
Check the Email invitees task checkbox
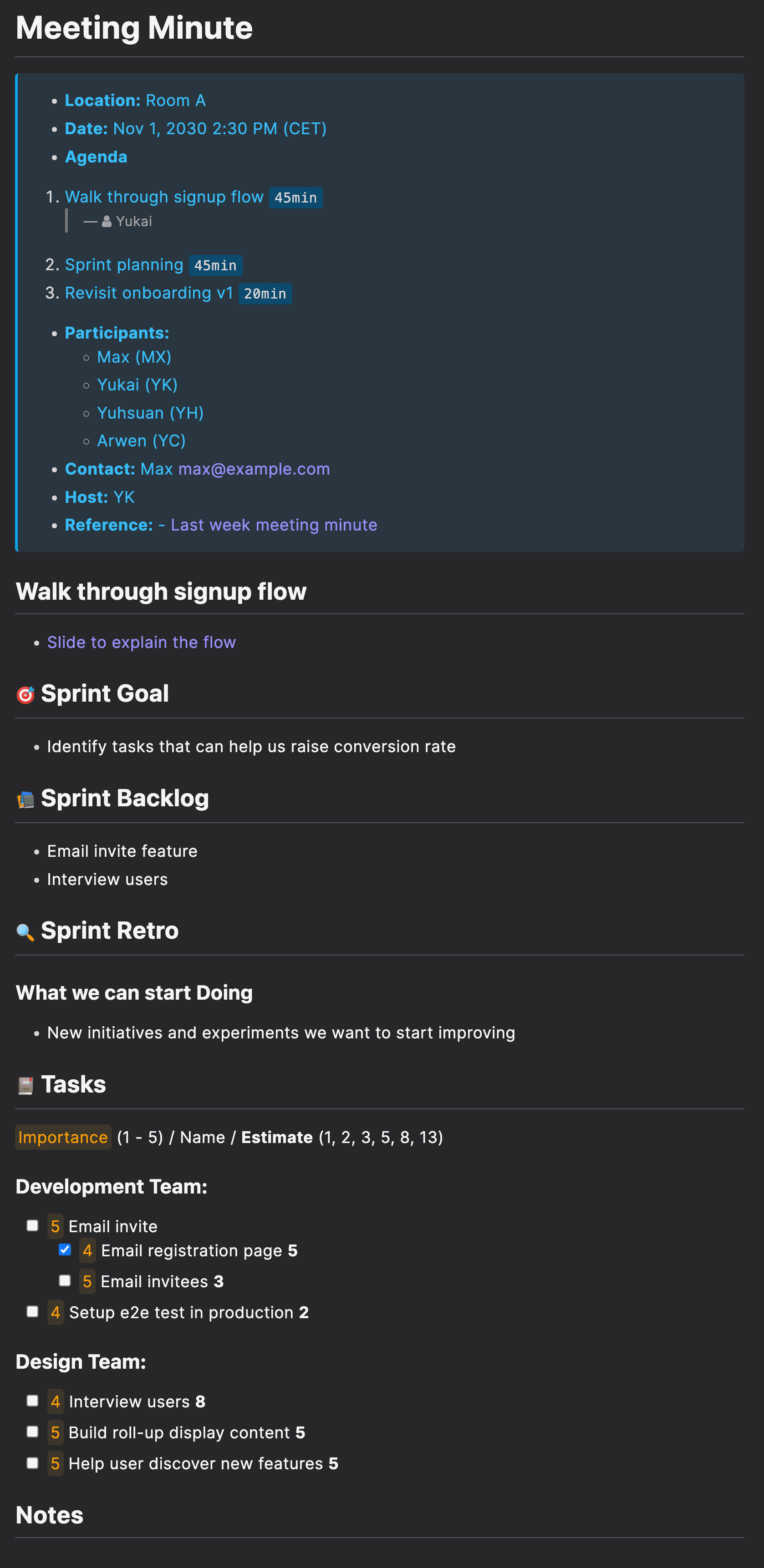pyautogui.click(x=65, y=1281)
